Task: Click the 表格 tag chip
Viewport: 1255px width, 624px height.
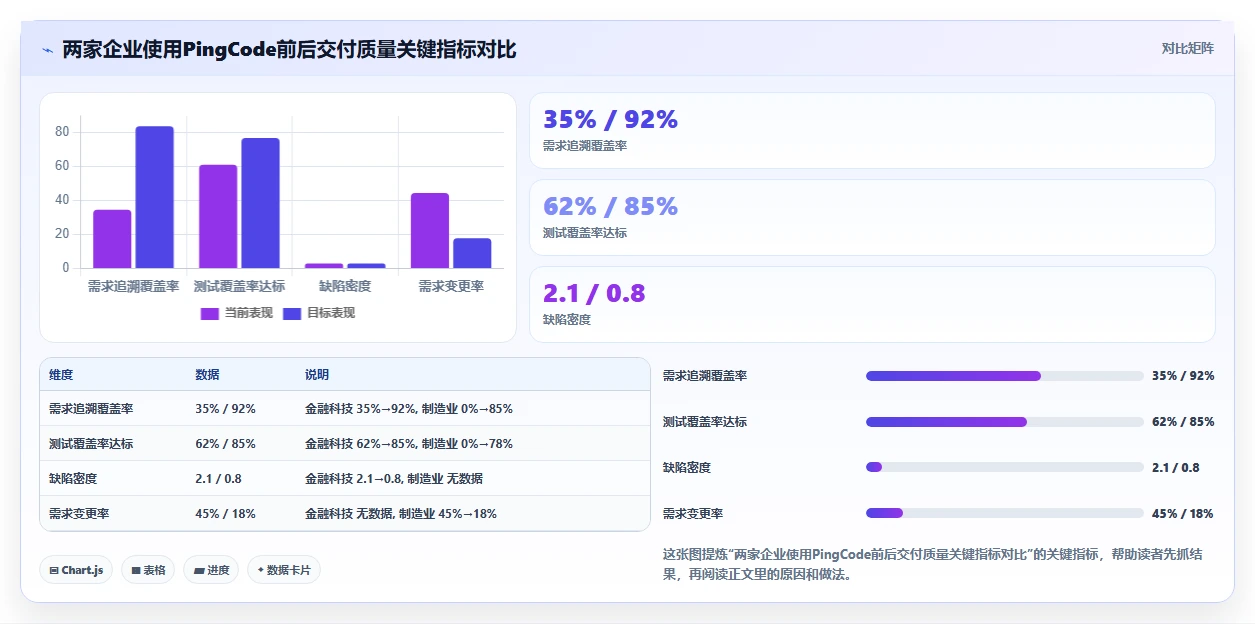Action: 148,570
